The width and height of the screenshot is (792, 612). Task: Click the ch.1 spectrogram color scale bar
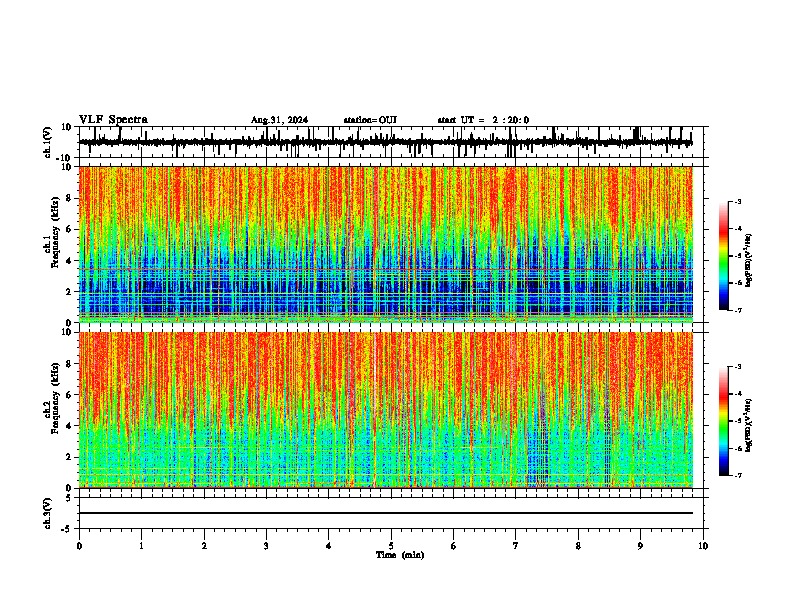click(x=723, y=256)
